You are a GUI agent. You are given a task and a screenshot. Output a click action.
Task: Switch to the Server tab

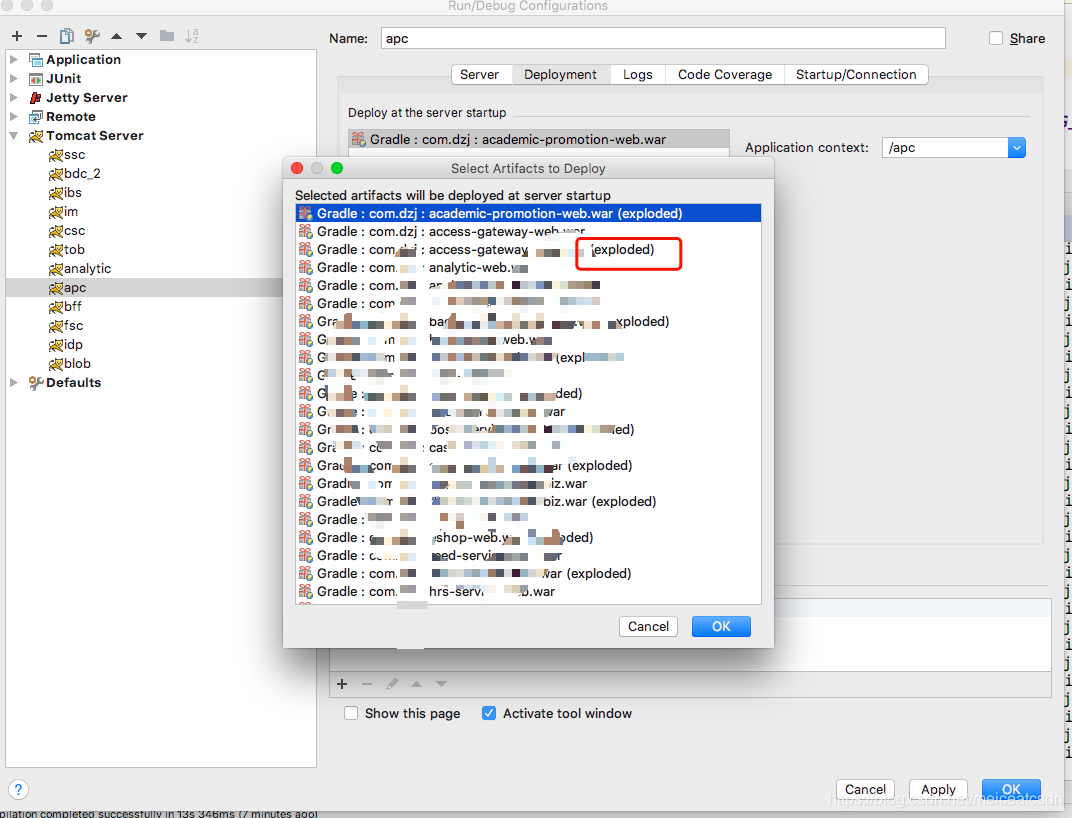click(x=479, y=75)
